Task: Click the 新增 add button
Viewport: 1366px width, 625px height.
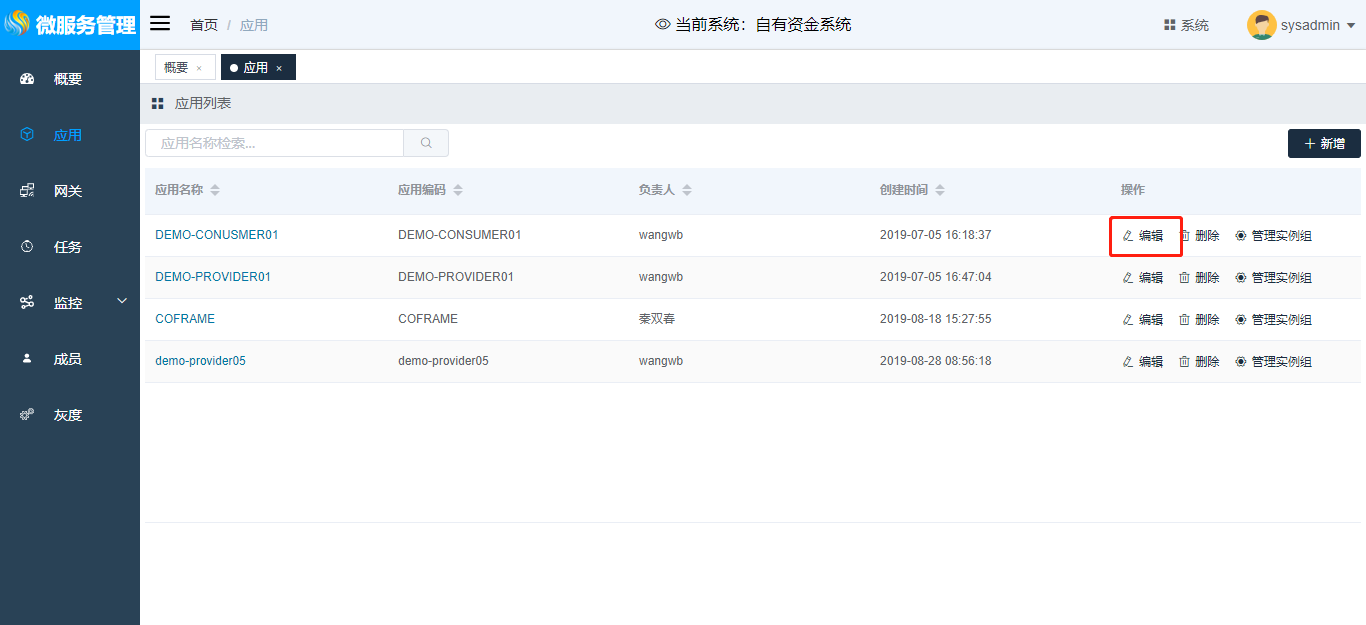Action: pos(1324,144)
